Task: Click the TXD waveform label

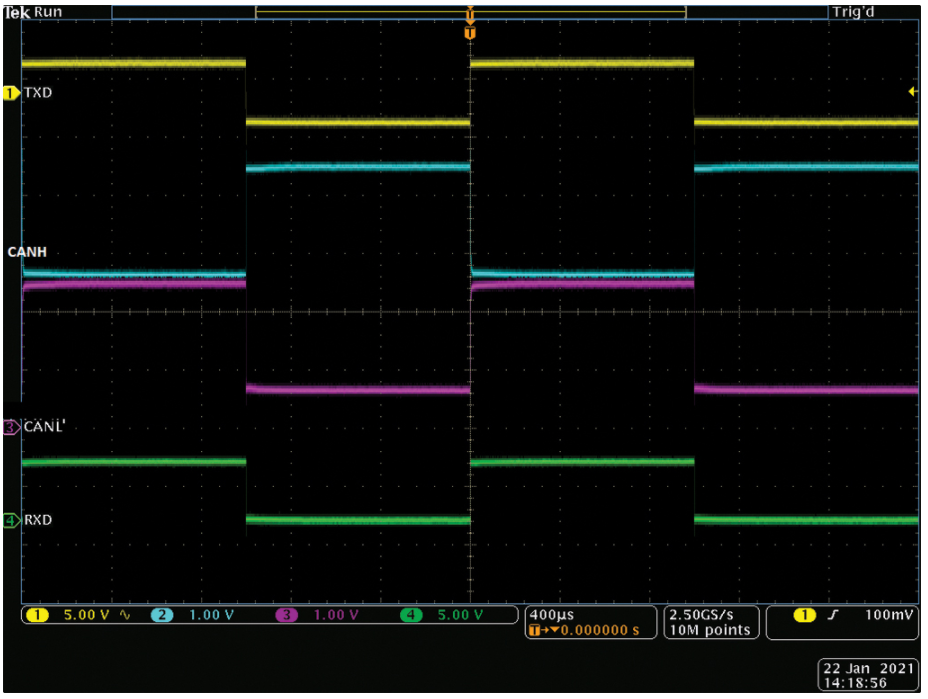Action: (38, 93)
